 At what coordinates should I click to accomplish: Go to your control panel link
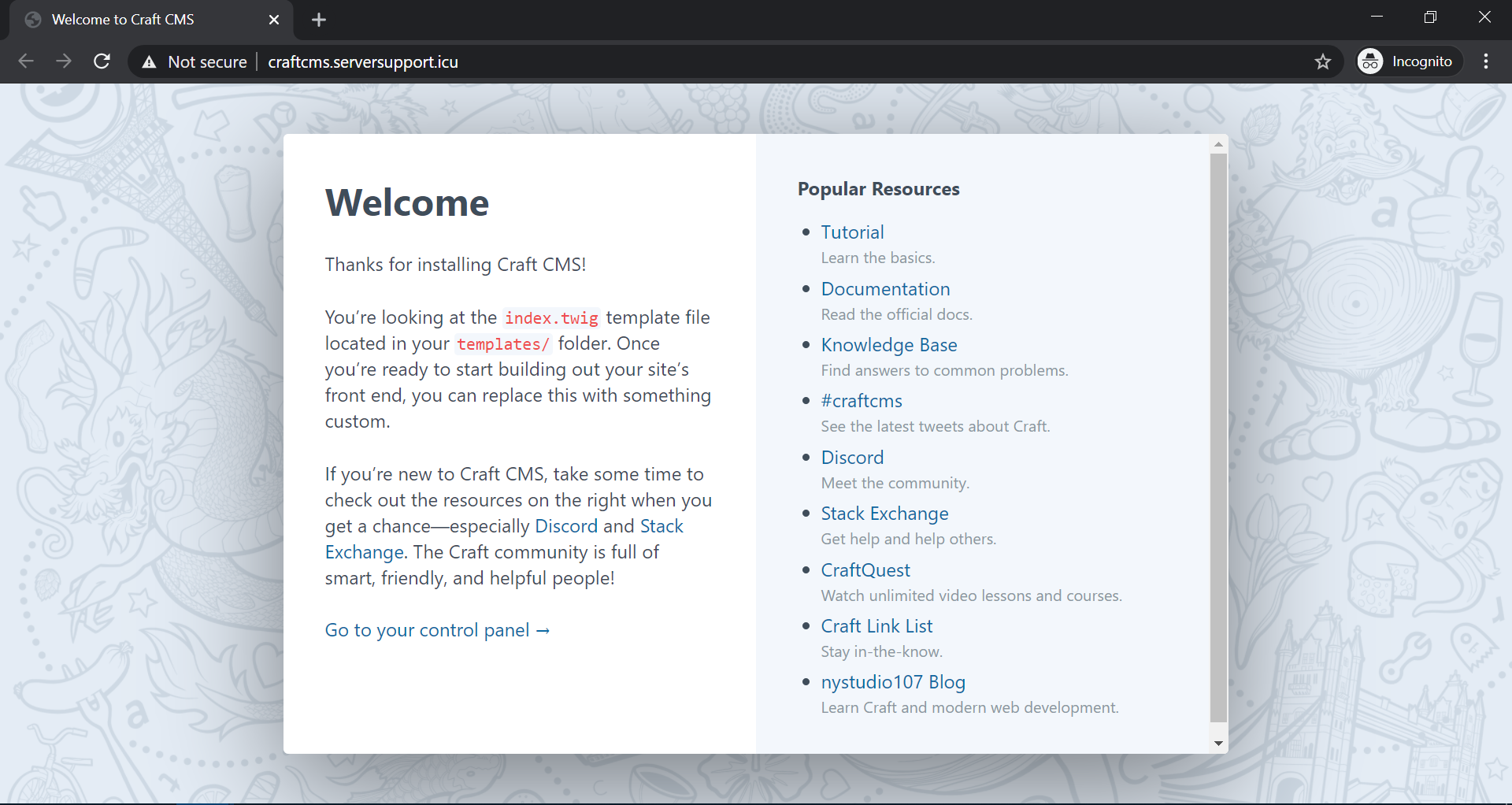[x=437, y=630]
